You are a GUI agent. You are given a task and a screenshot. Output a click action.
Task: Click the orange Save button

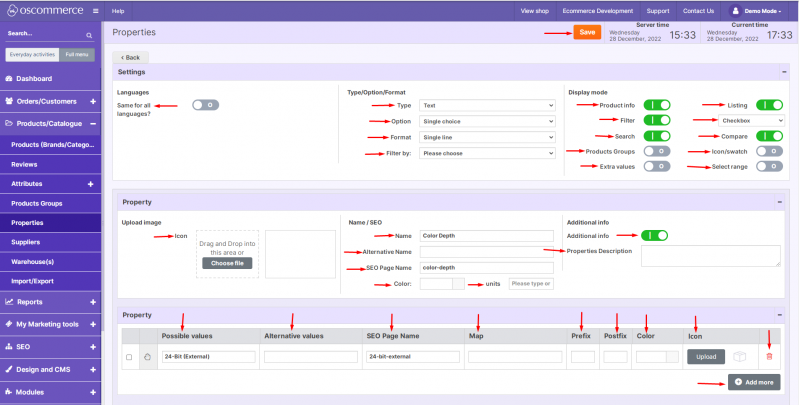click(587, 32)
